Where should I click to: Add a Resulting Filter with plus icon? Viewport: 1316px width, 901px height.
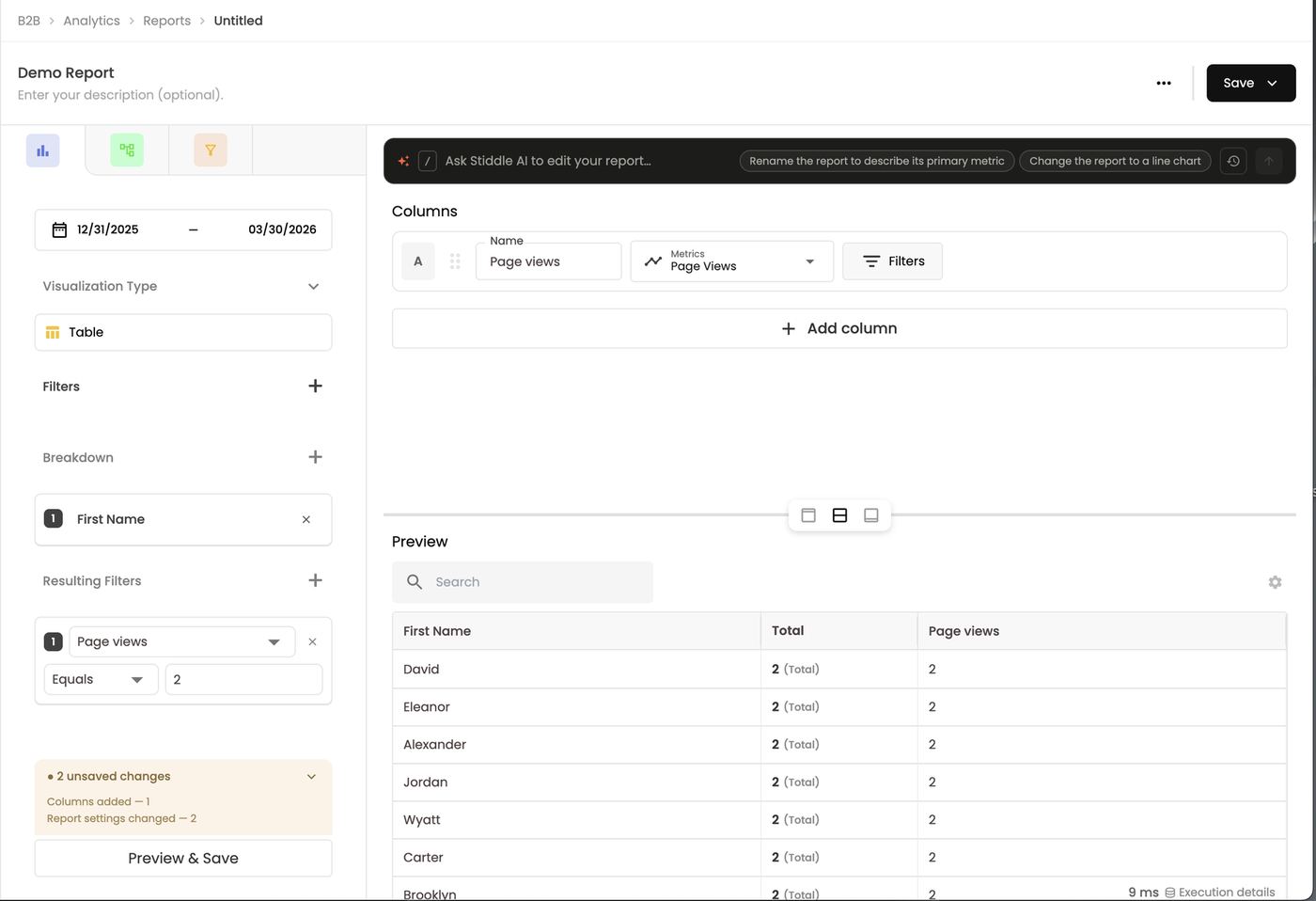pyautogui.click(x=315, y=580)
